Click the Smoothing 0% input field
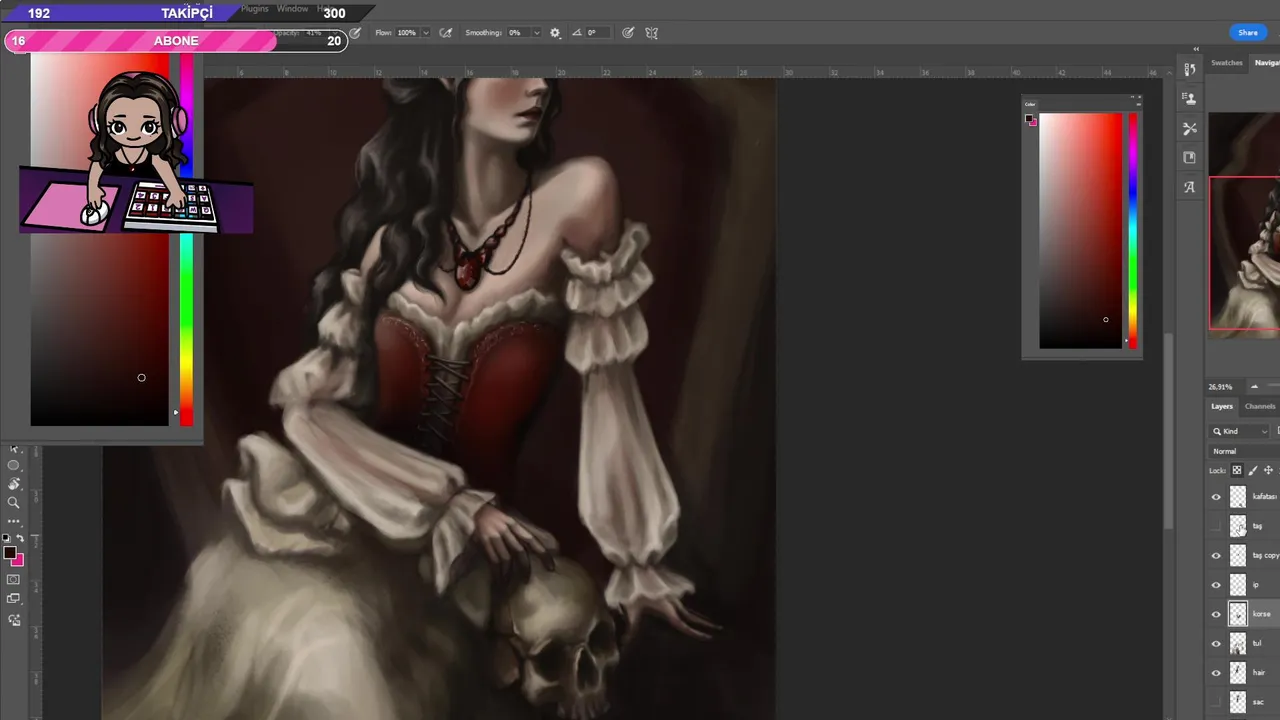Screen dimensions: 1280x720 click(x=518, y=33)
